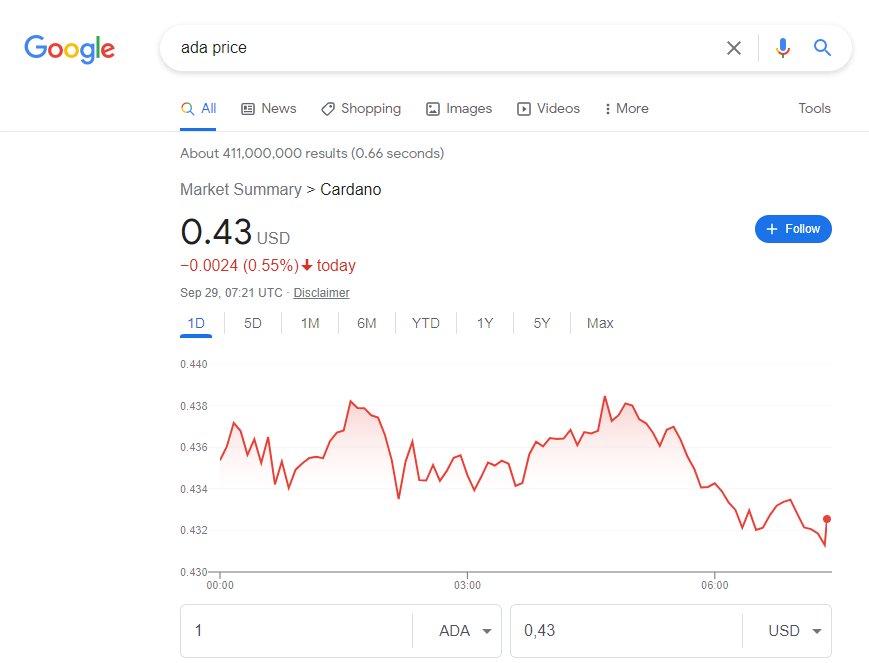Select the YTD chart range
Viewport: 869px width, 663px height.
426,323
